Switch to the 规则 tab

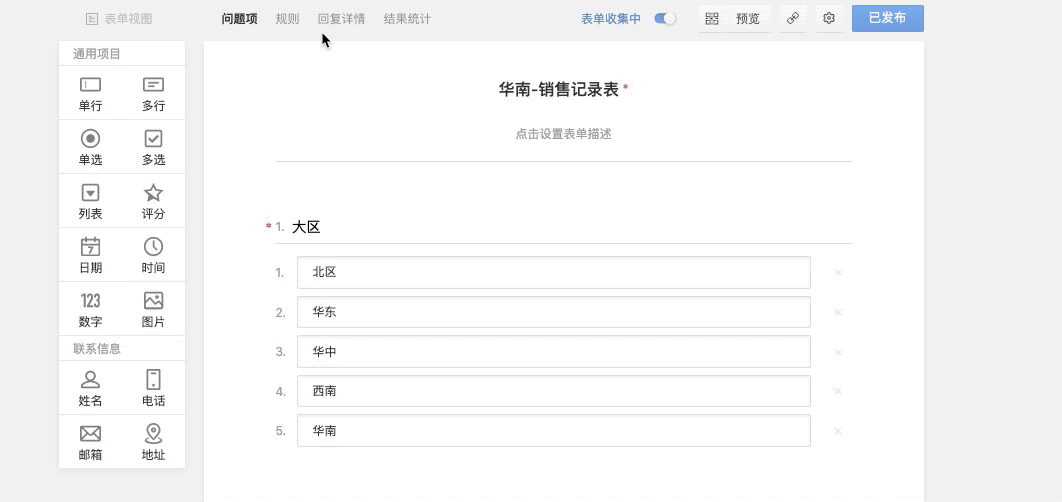tap(287, 19)
